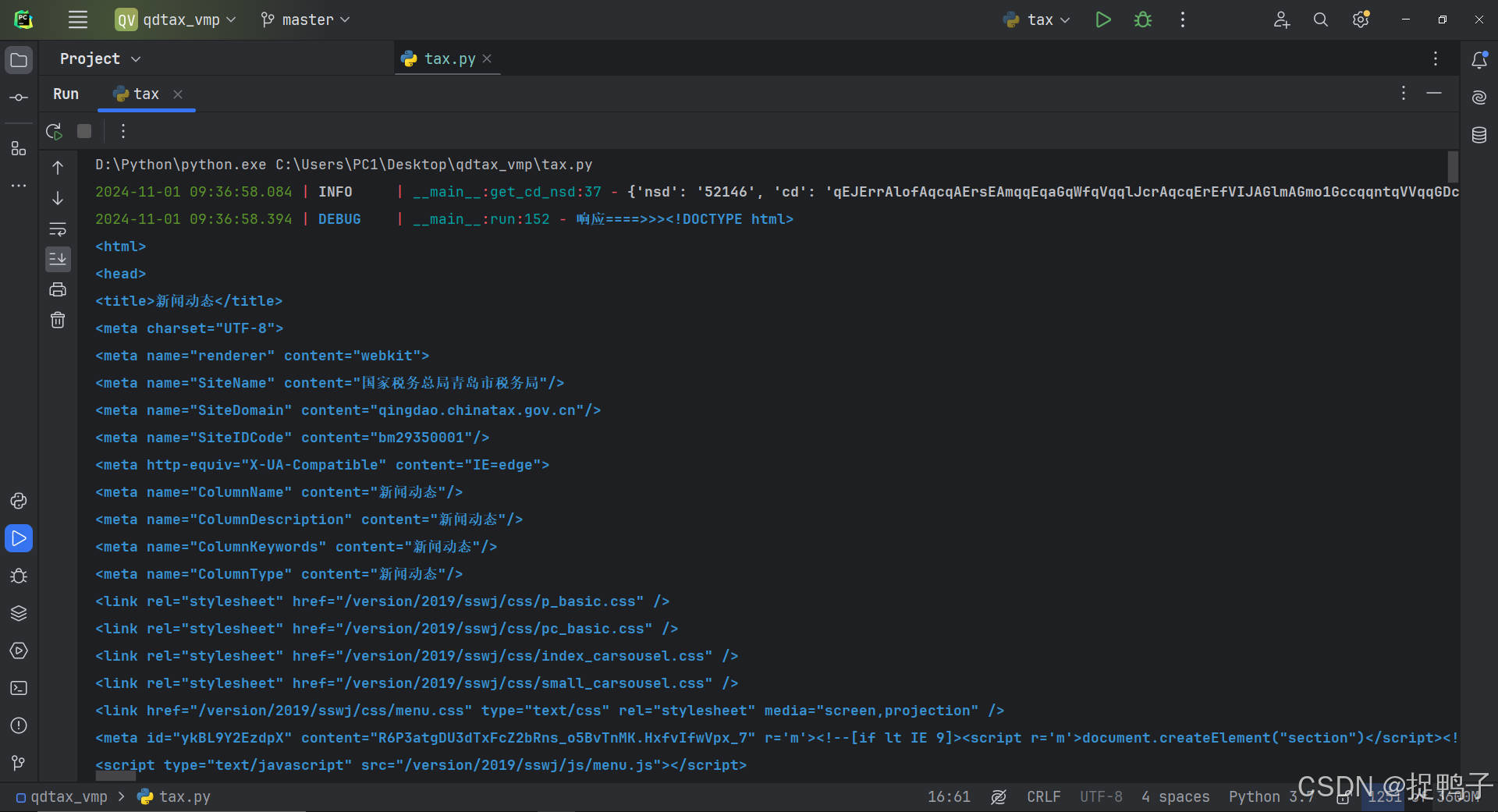Click the meta charset="UTF-8" line
The width and height of the screenshot is (1498, 812).
click(190, 328)
